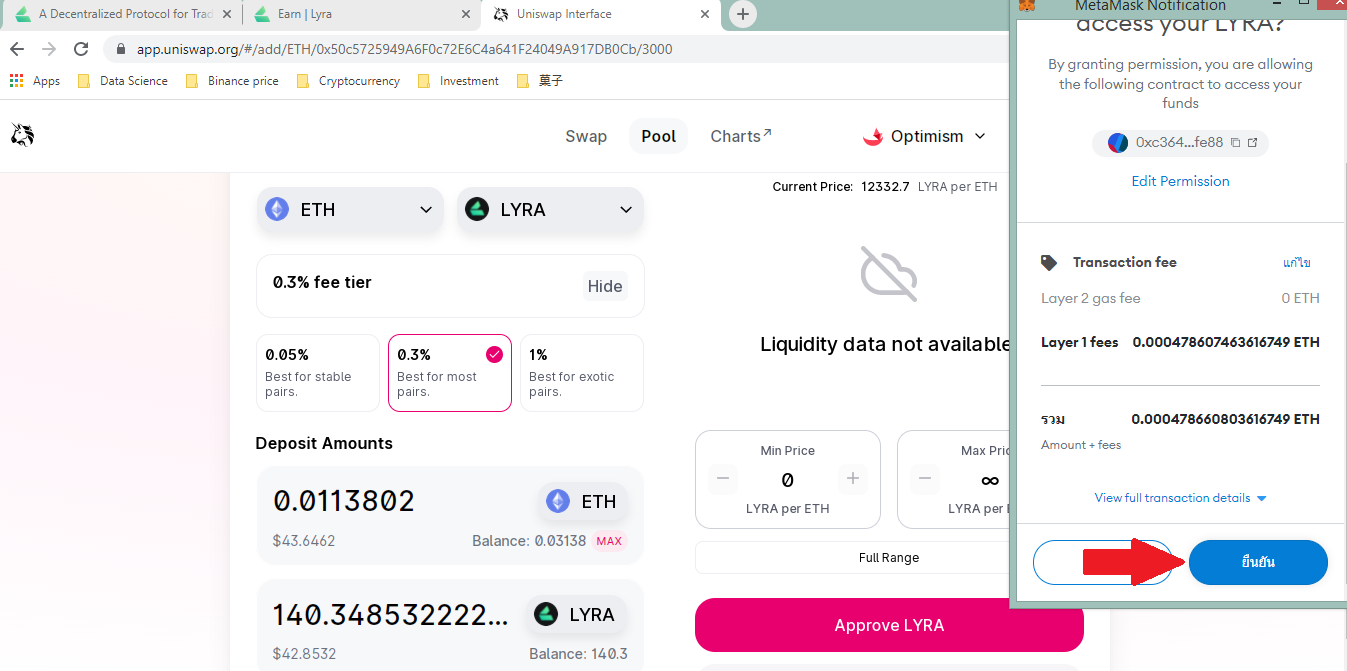Copy the contract address icon in MetaMask
The height and width of the screenshot is (671, 1347).
click(1236, 143)
